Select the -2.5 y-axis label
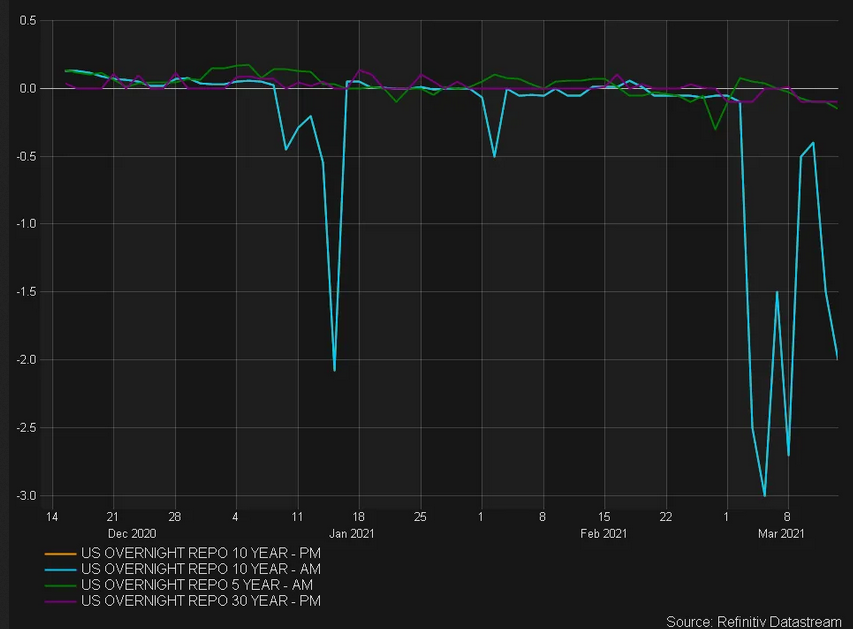Screen dimensions: 853x629 click(26, 428)
